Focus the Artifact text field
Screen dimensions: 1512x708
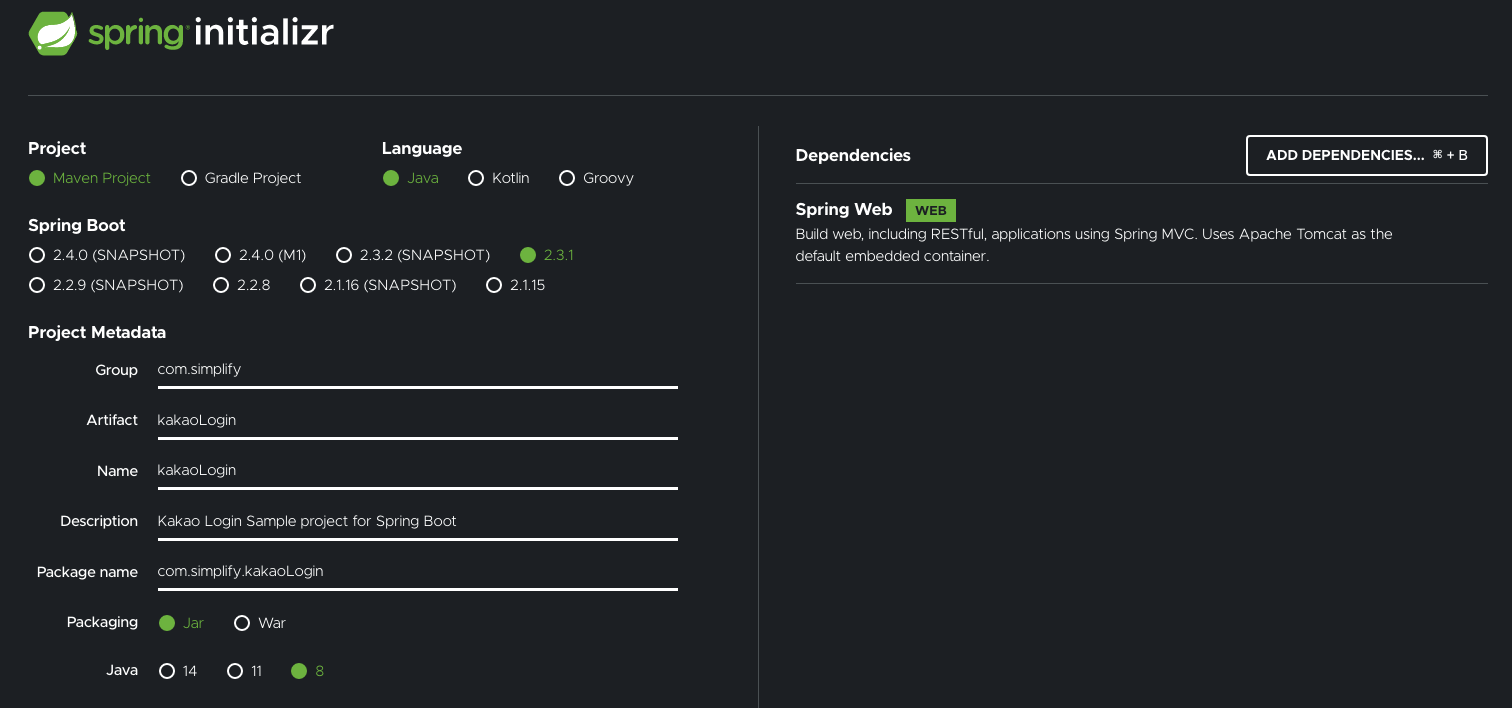pos(417,420)
